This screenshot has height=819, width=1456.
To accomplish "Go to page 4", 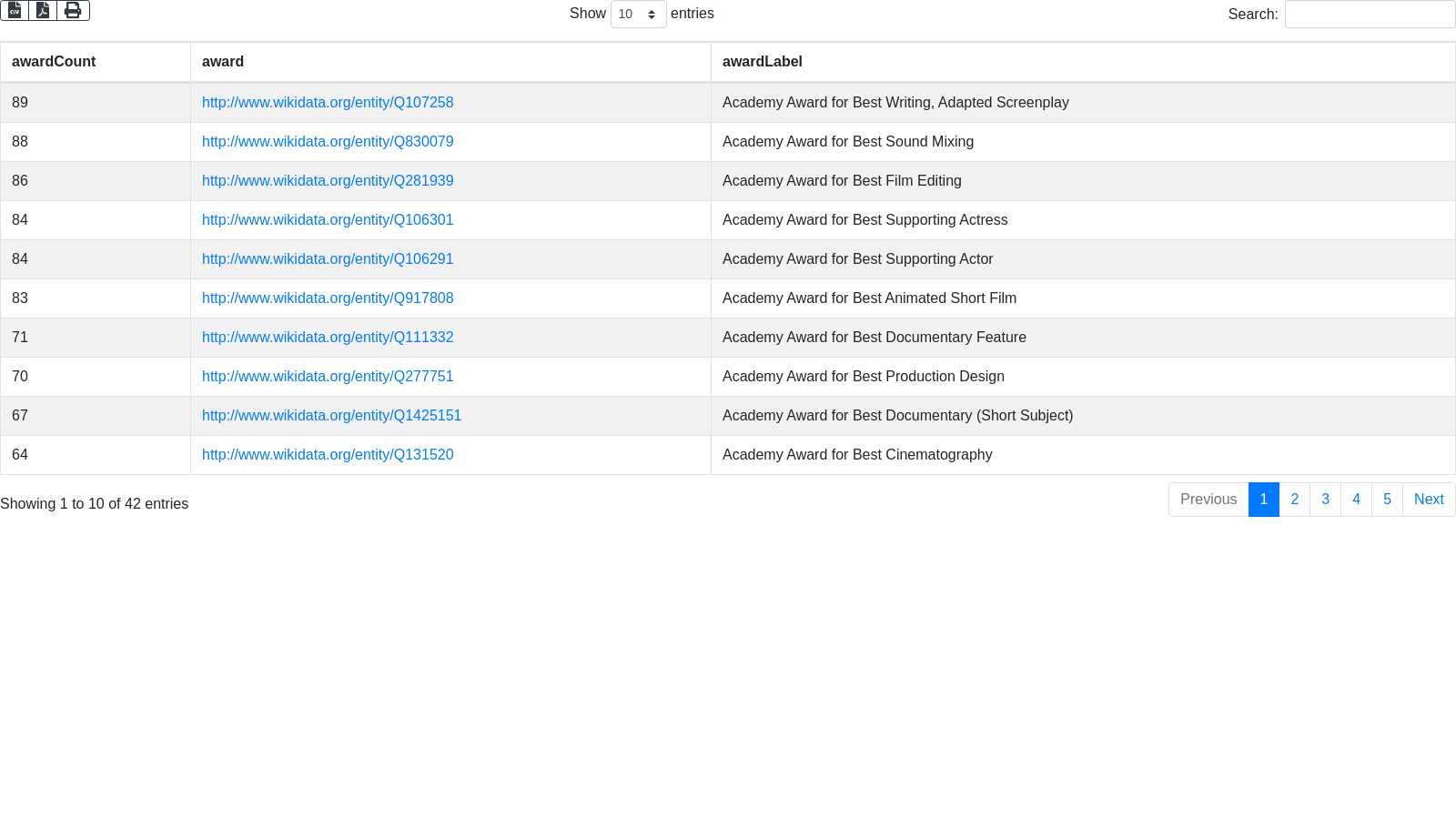I will [1357, 500].
